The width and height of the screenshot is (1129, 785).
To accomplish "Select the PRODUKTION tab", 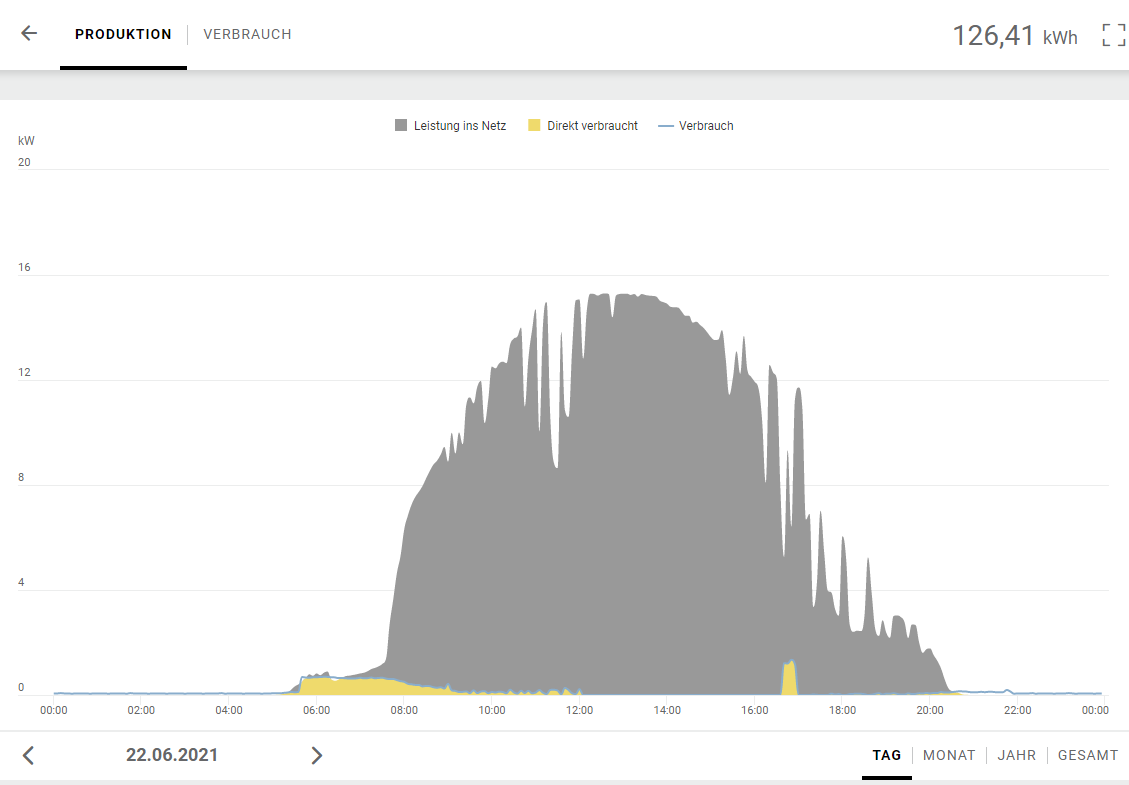I will (123, 35).
